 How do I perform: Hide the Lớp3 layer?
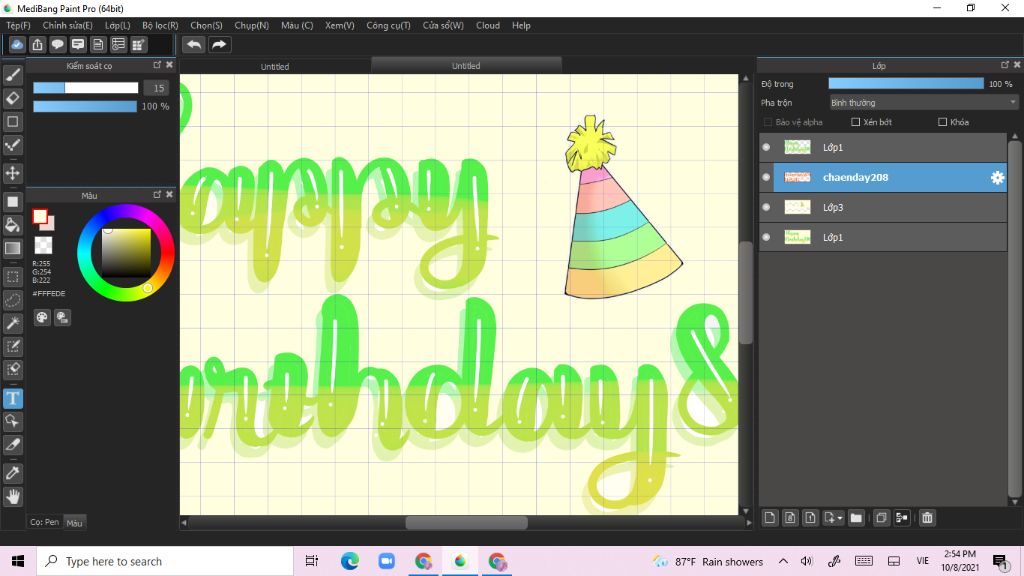(x=766, y=207)
